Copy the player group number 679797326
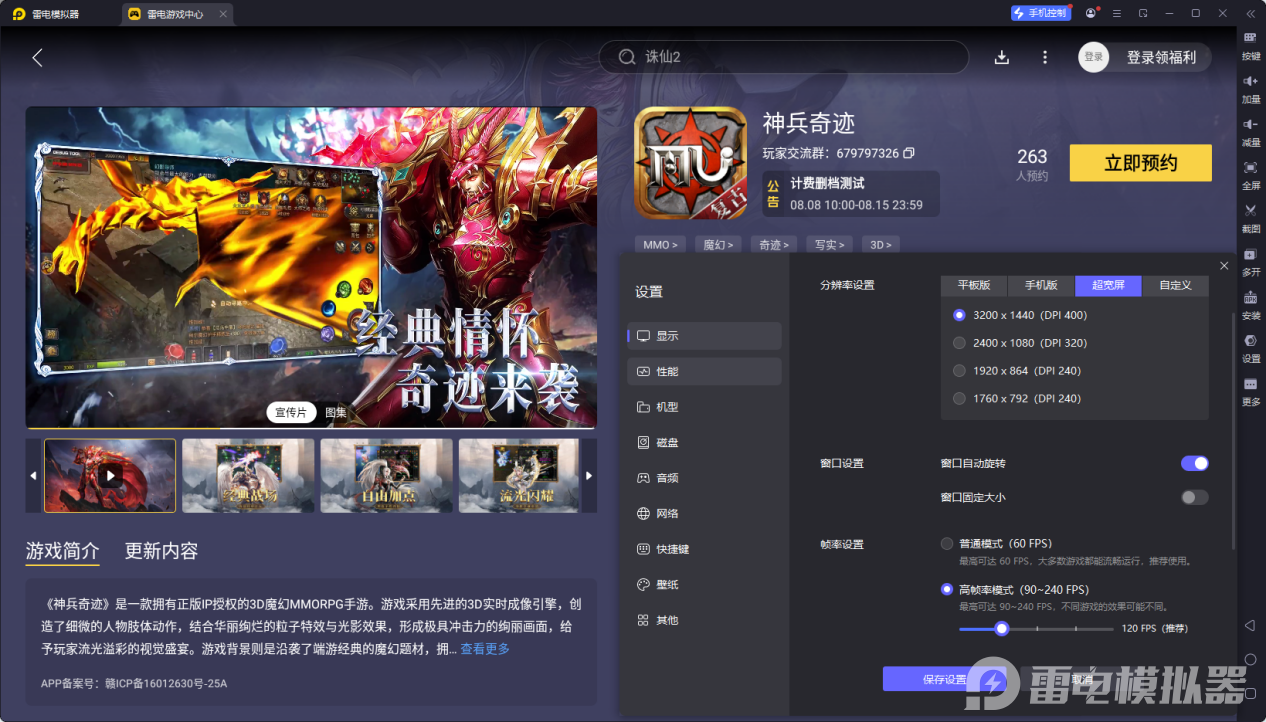The height and width of the screenshot is (722, 1266). click(x=909, y=153)
